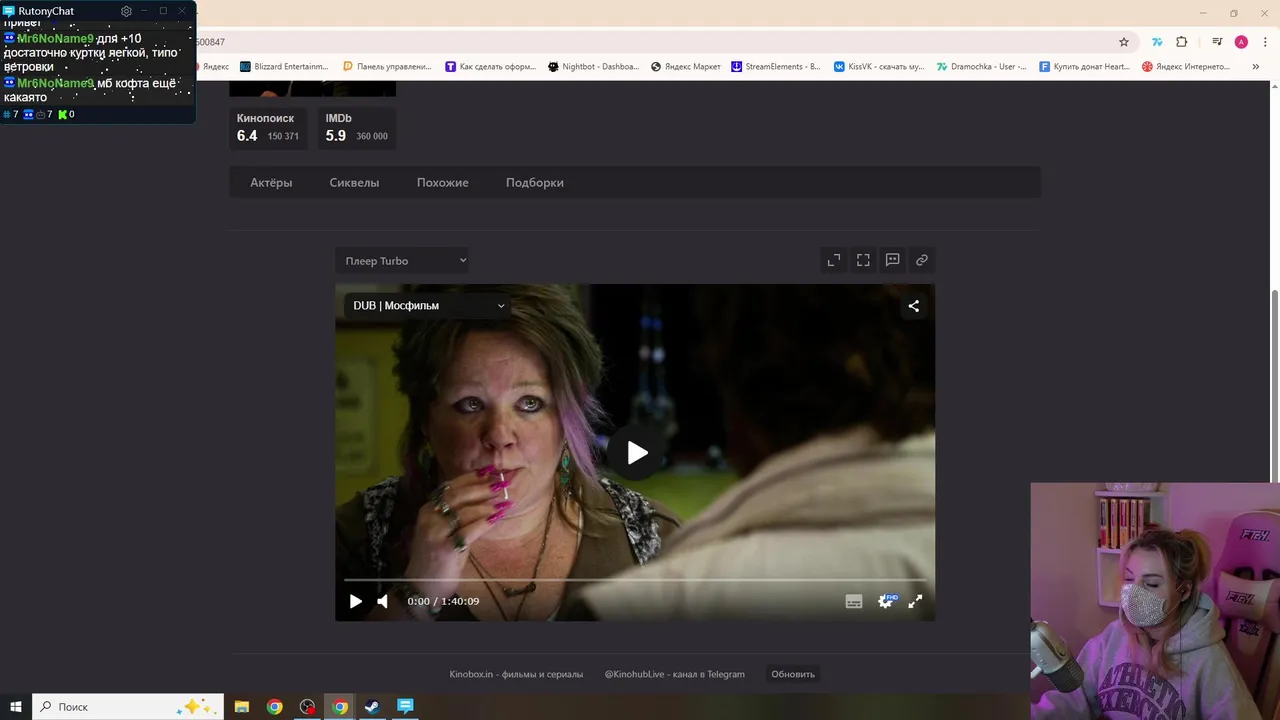This screenshot has width=1280, height=720.
Task: Open @KinohubLive Telegram channel link
Action: coord(674,674)
